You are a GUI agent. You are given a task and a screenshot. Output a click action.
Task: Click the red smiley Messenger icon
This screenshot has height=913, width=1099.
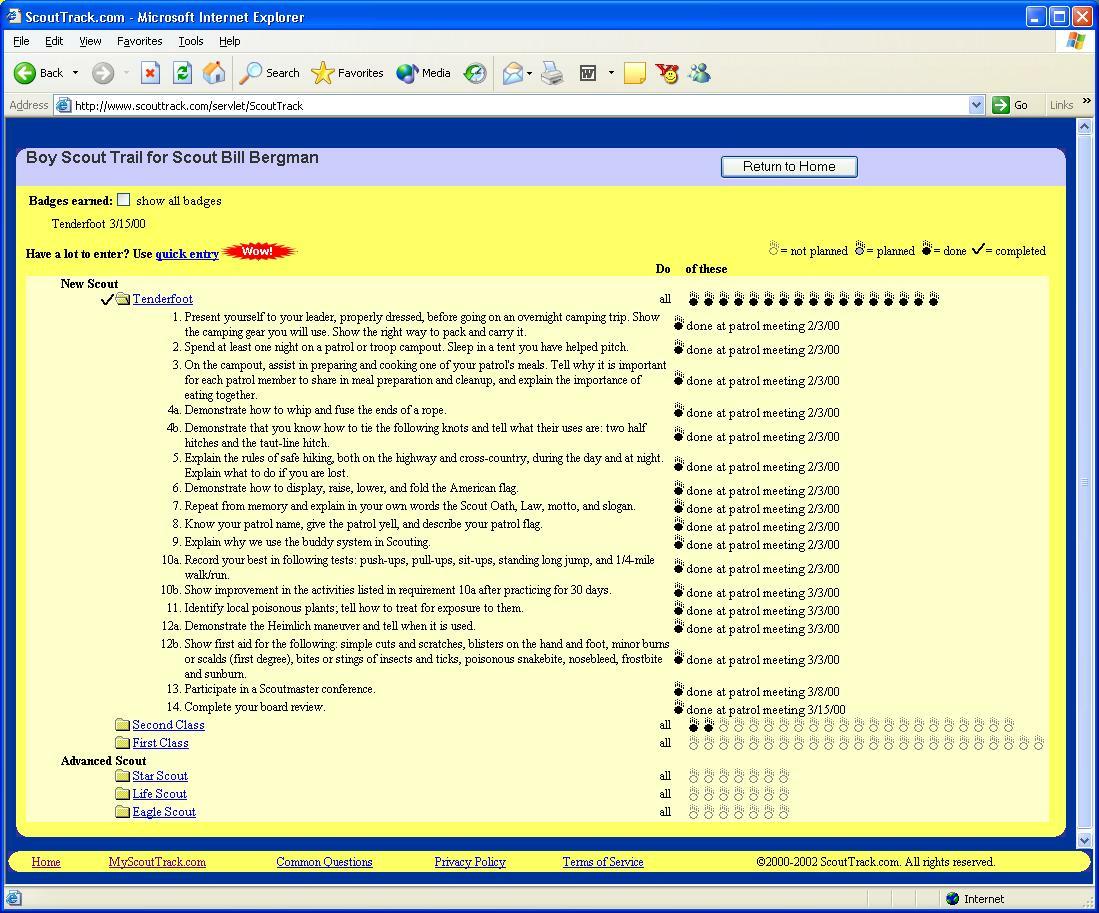click(x=667, y=73)
